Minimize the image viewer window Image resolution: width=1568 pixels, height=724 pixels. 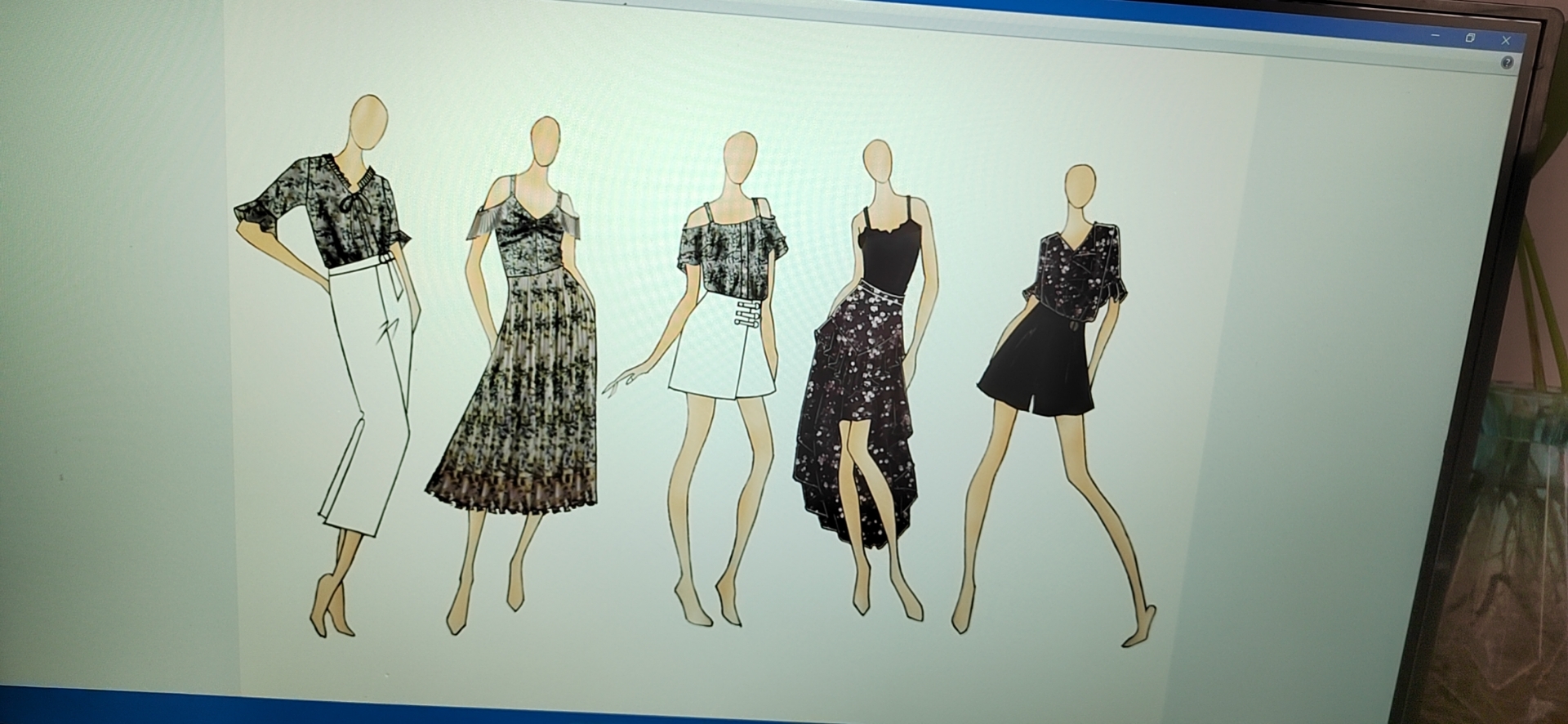tap(1436, 36)
